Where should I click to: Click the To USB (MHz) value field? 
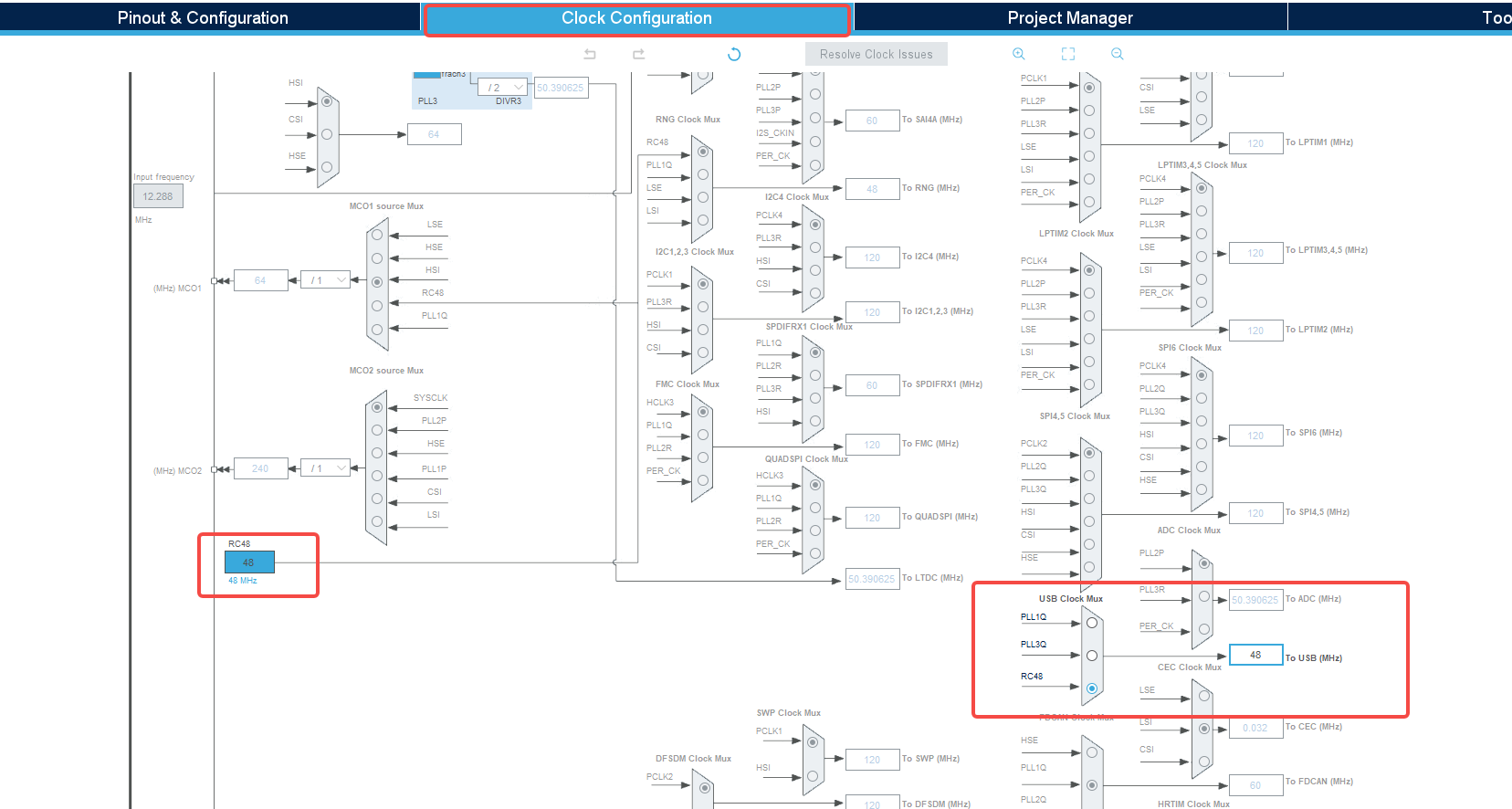point(1255,655)
